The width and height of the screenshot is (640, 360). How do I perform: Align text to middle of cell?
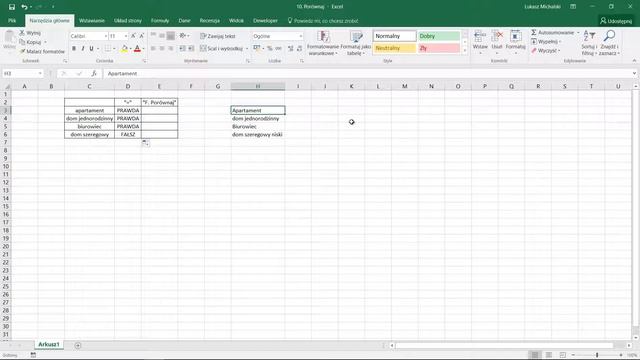tap(162, 36)
